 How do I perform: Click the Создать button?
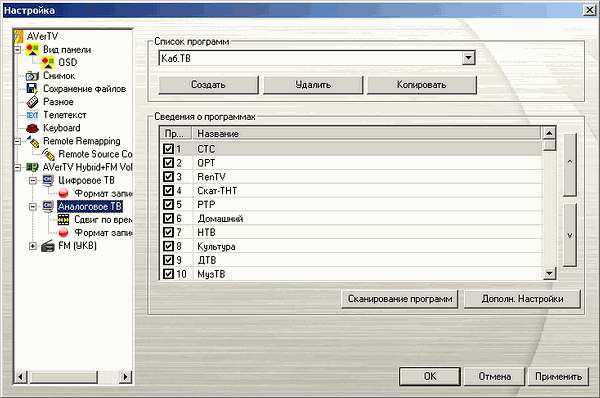208,85
